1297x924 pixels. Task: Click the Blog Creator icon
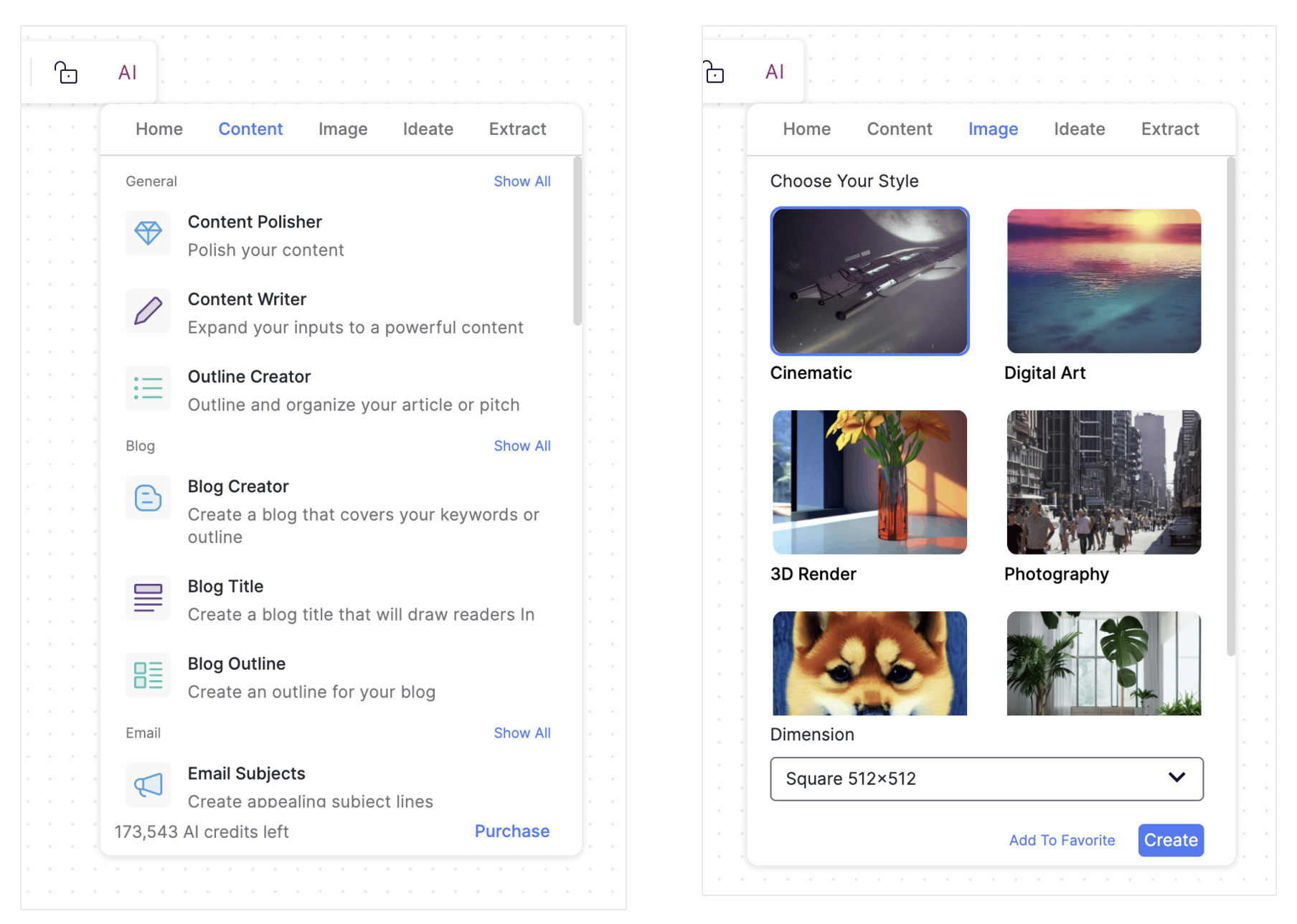pyautogui.click(x=148, y=498)
